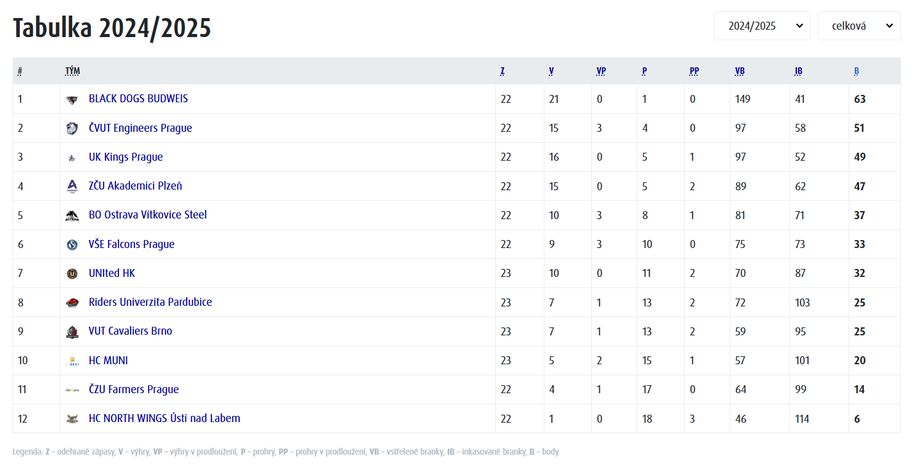Click the BLACK DOGS BUDWEIS team logo
The width and height of the screenshot is (913, 469).
(72, 100)
